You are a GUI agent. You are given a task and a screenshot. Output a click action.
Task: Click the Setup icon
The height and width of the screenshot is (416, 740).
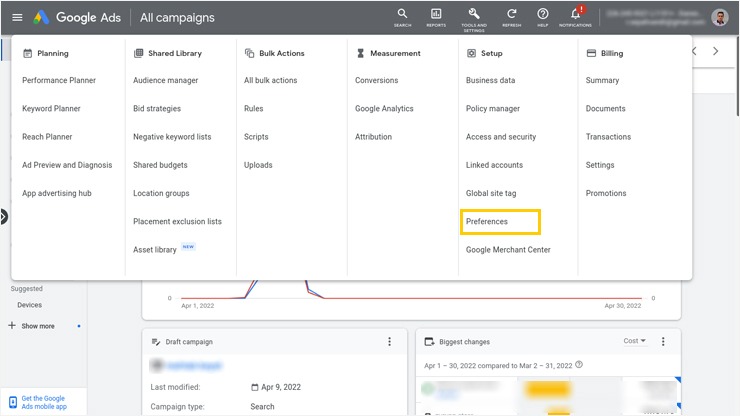point(471,53)
